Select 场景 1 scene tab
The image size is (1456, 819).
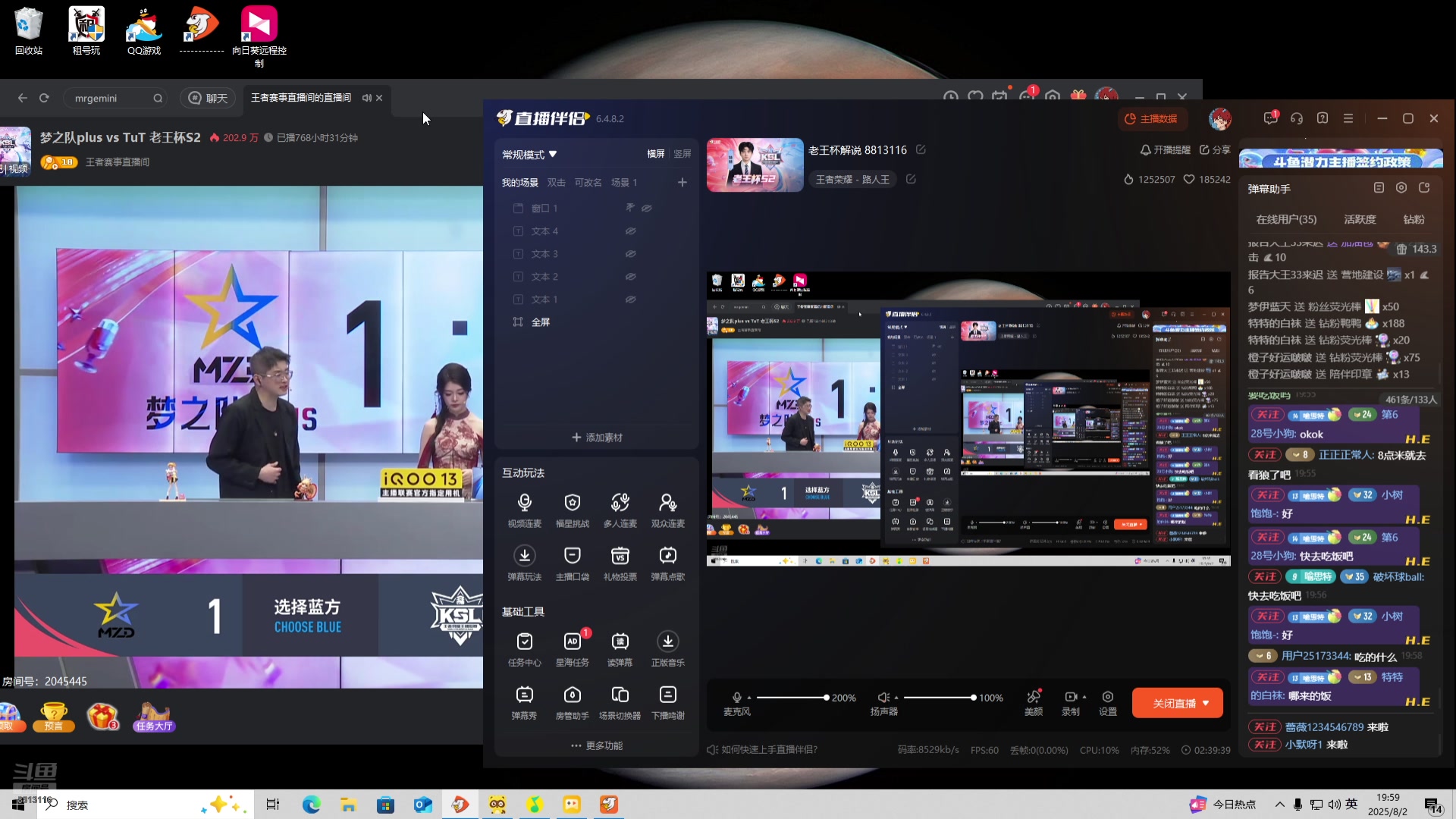click(x=624, y=182)
